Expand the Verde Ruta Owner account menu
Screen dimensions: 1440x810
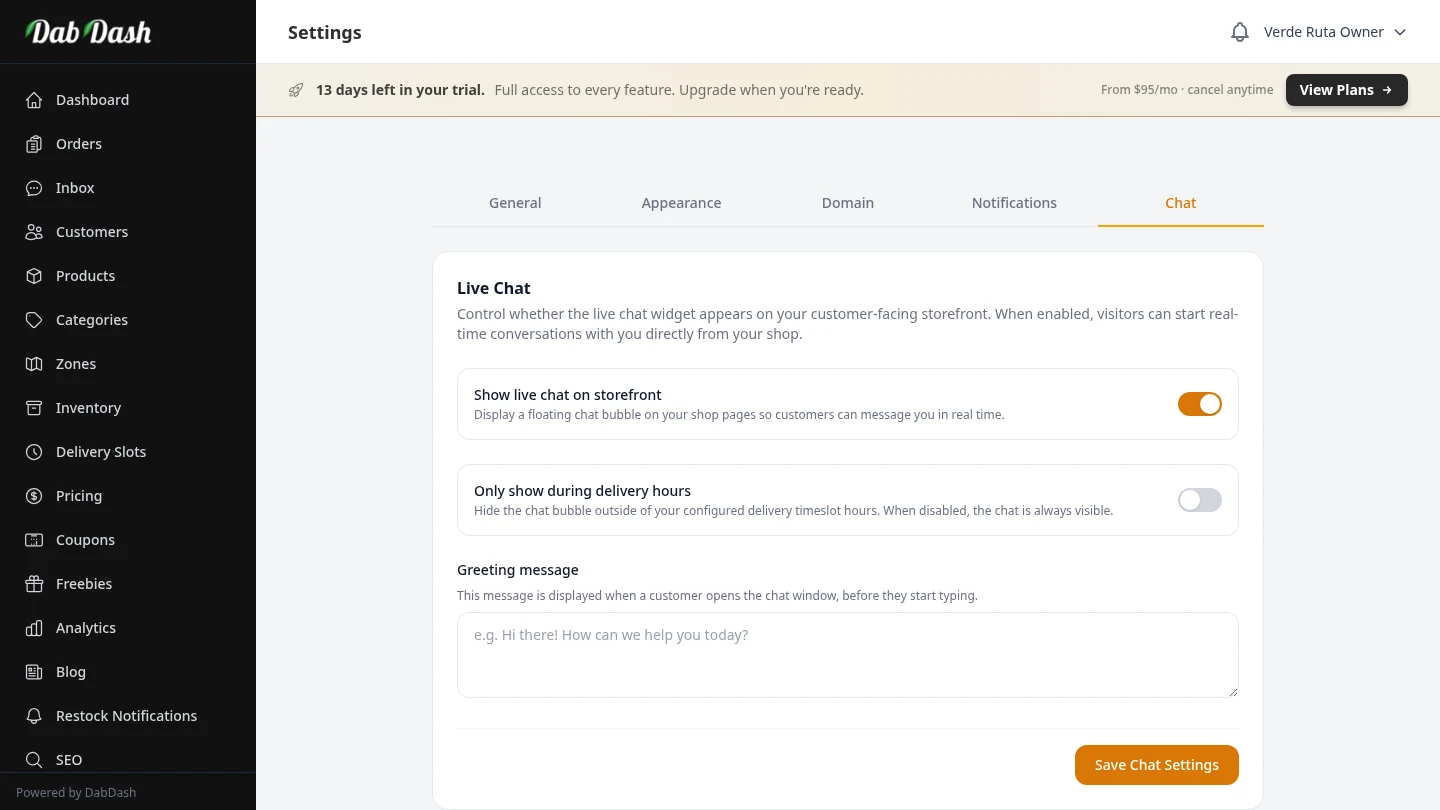(x=1334, y=32)
